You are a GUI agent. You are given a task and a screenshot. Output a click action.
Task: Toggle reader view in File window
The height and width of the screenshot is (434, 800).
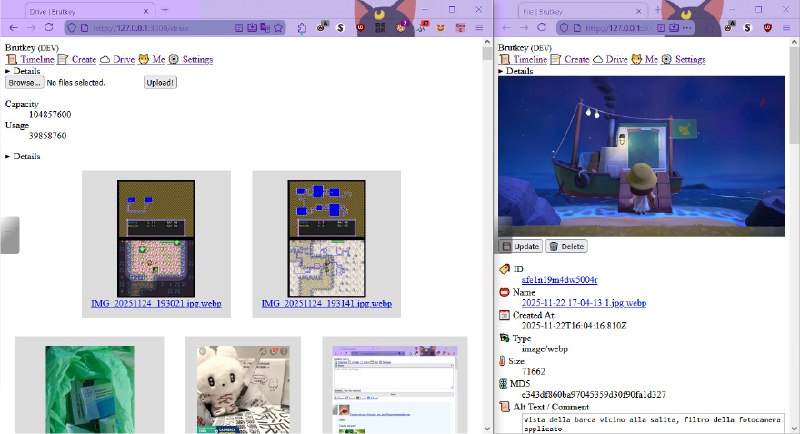pyautogui.click(x=661, y=28)
